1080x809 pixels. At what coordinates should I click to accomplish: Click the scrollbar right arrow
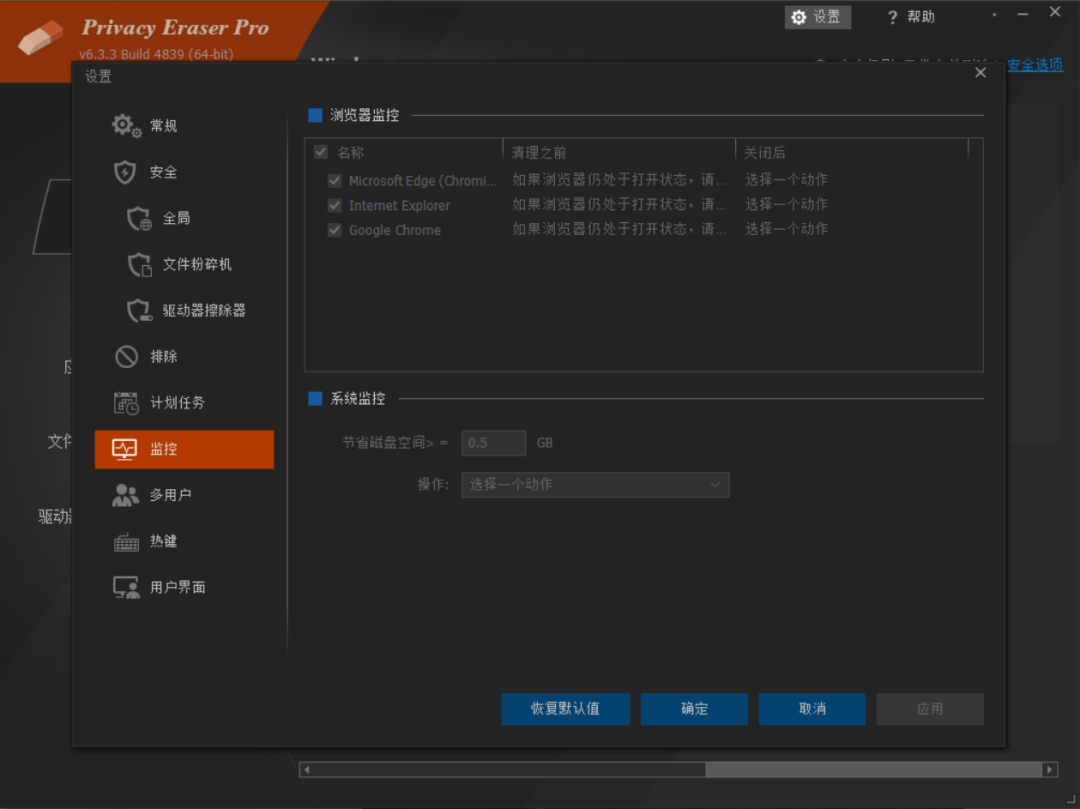(x=1050, y=770)
